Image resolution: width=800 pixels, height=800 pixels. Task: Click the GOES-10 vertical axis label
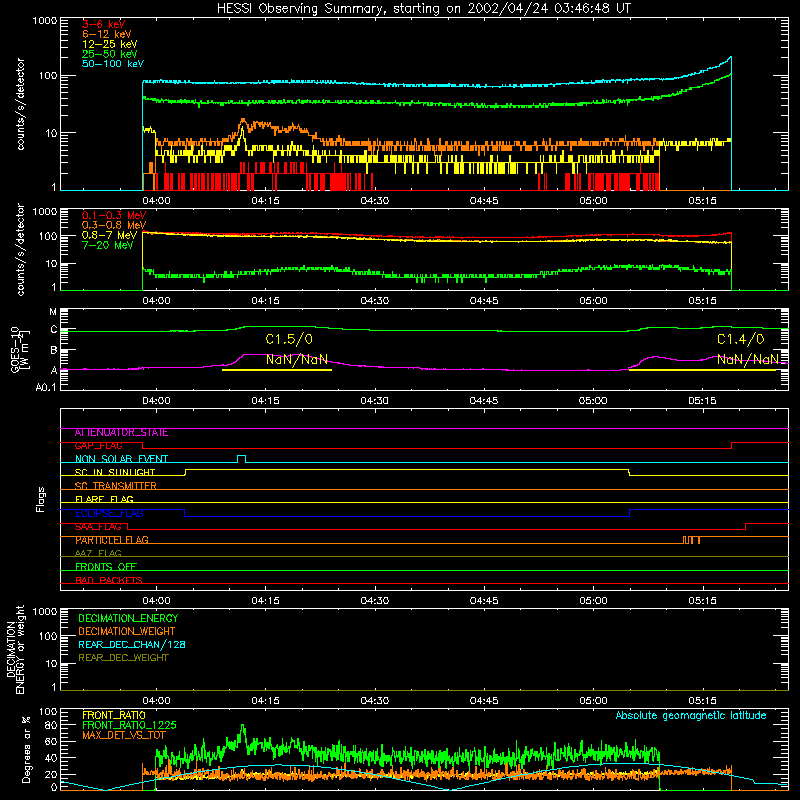coord(19,350)
